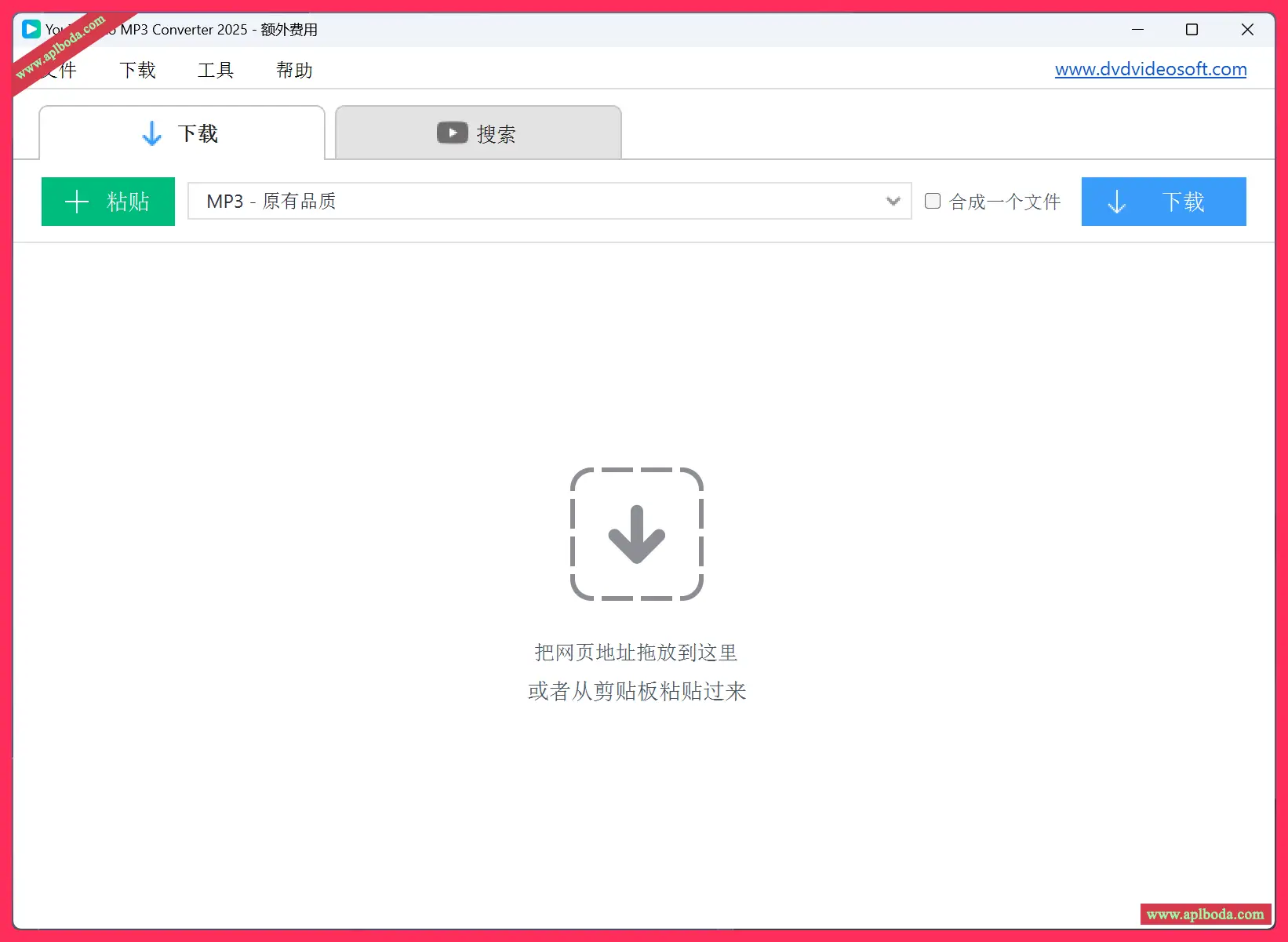Switch to the 搜索 tab
The height and width of the screenshot is (942, 1288).
coord(478,133)
